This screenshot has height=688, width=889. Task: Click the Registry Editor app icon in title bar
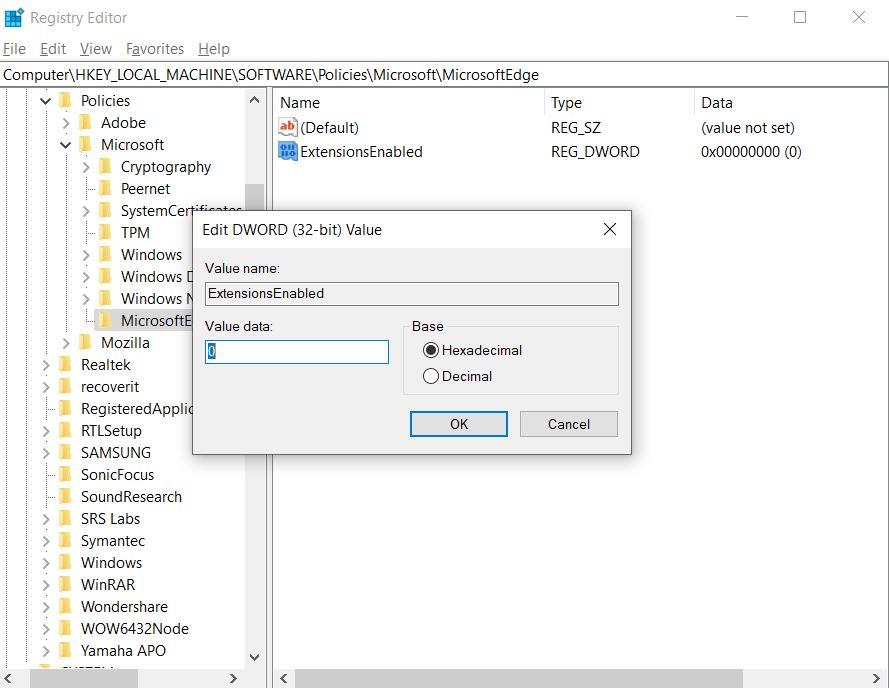point(14,18)
